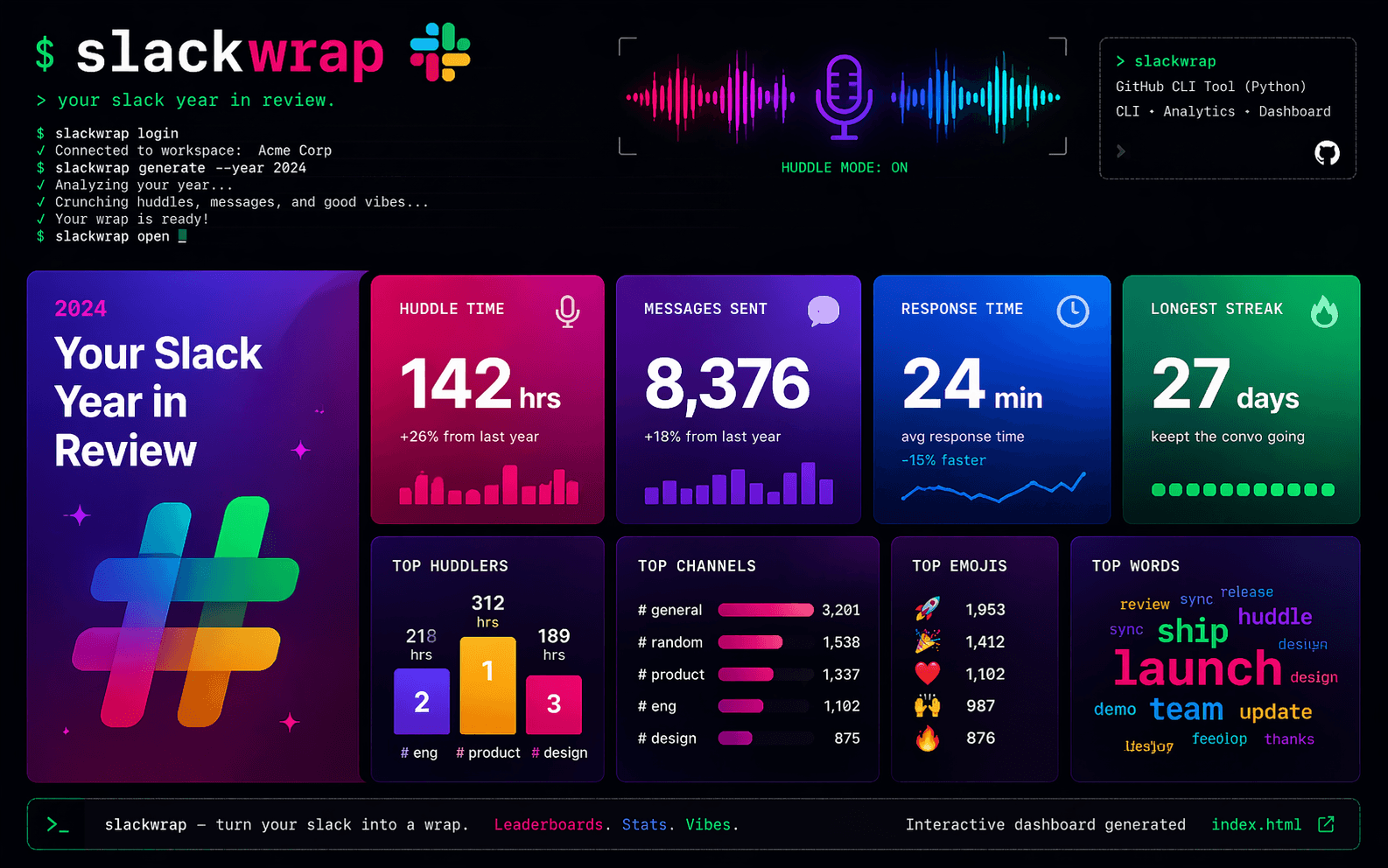Click the '# eng' podium label
Image resolution: width=1388 pixels, height=868 pixels.
pos(418,752)
